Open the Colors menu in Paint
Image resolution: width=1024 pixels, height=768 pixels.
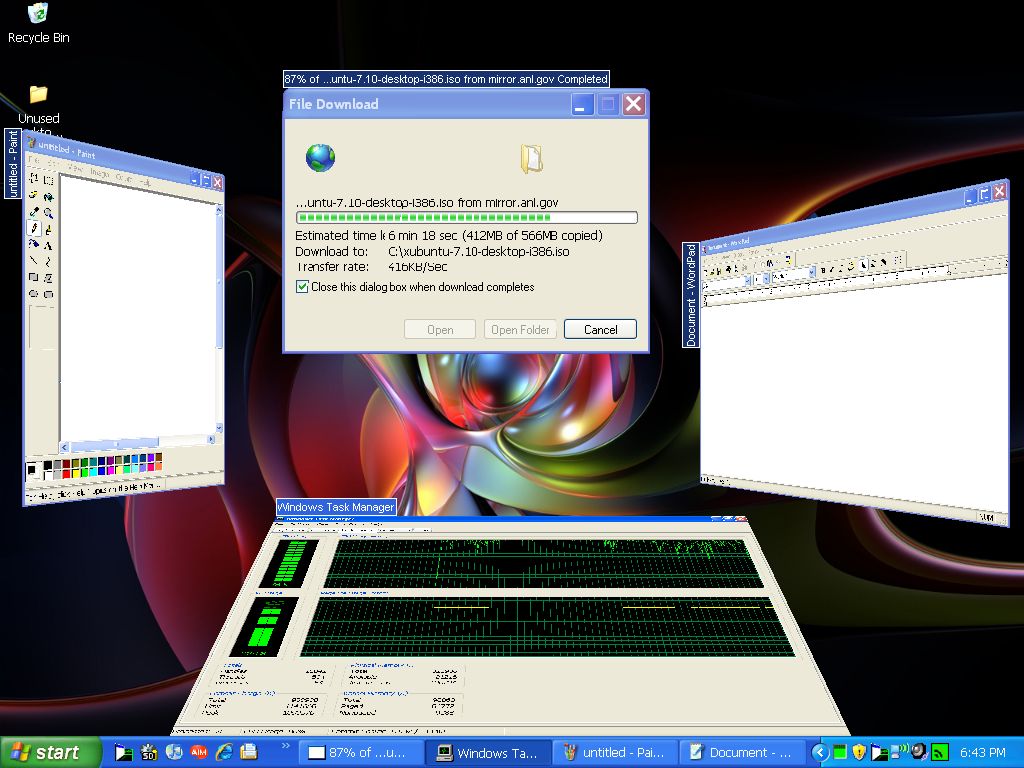pos(123,177)
